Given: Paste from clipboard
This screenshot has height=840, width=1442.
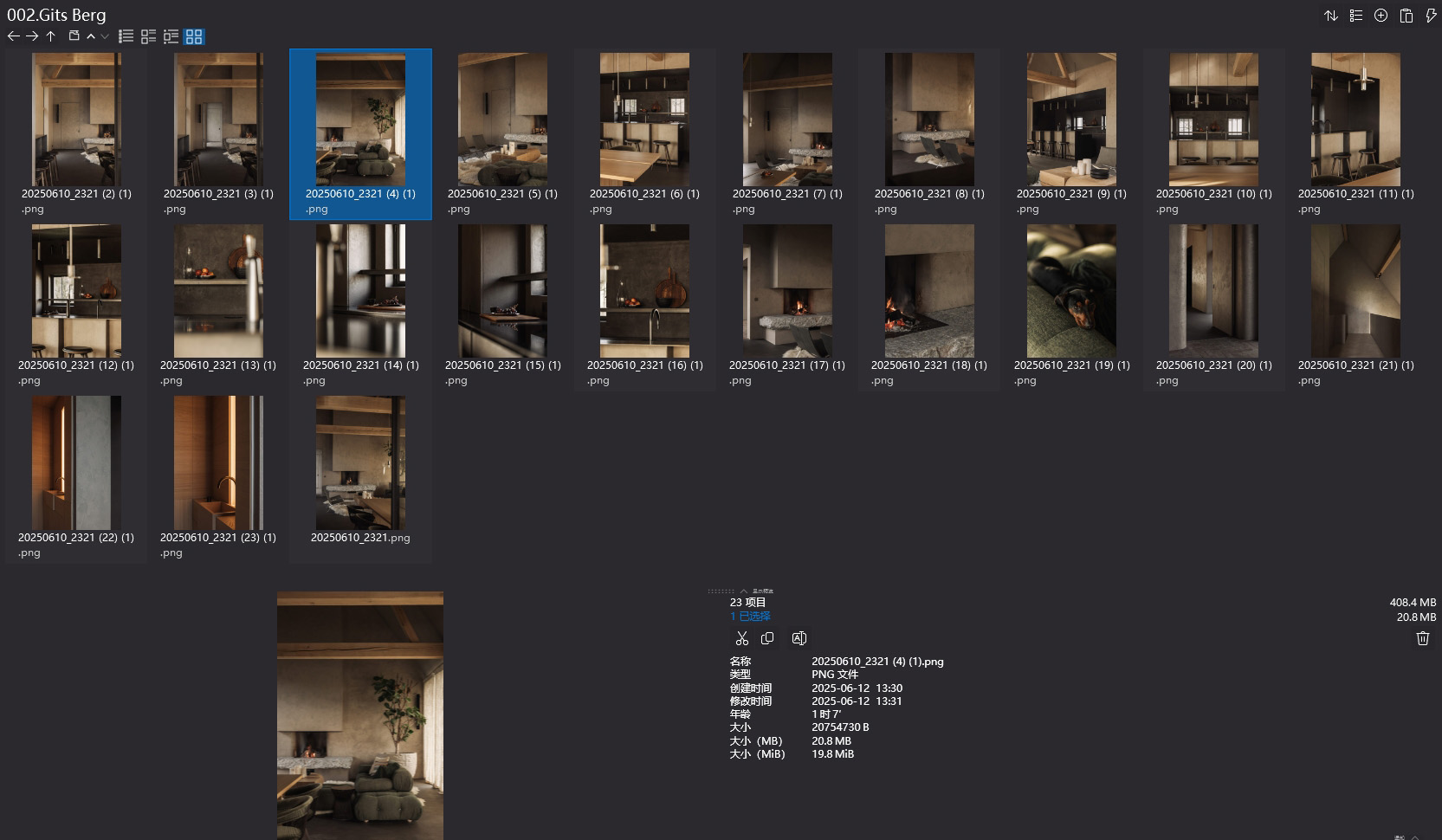Looking at the screenshot, I should point(1406,16).
